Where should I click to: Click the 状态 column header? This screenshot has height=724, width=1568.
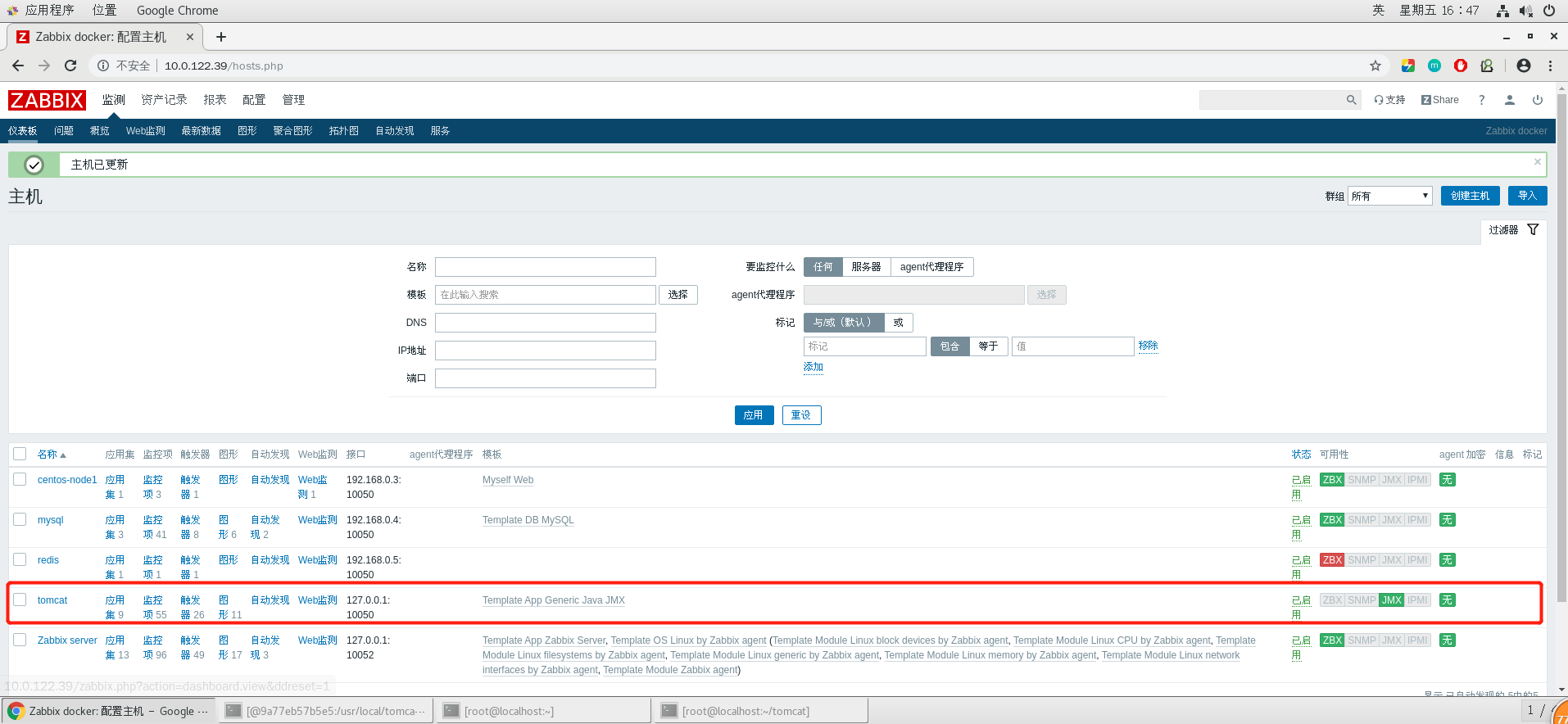pyautogui.click(x=1301, y=455)
